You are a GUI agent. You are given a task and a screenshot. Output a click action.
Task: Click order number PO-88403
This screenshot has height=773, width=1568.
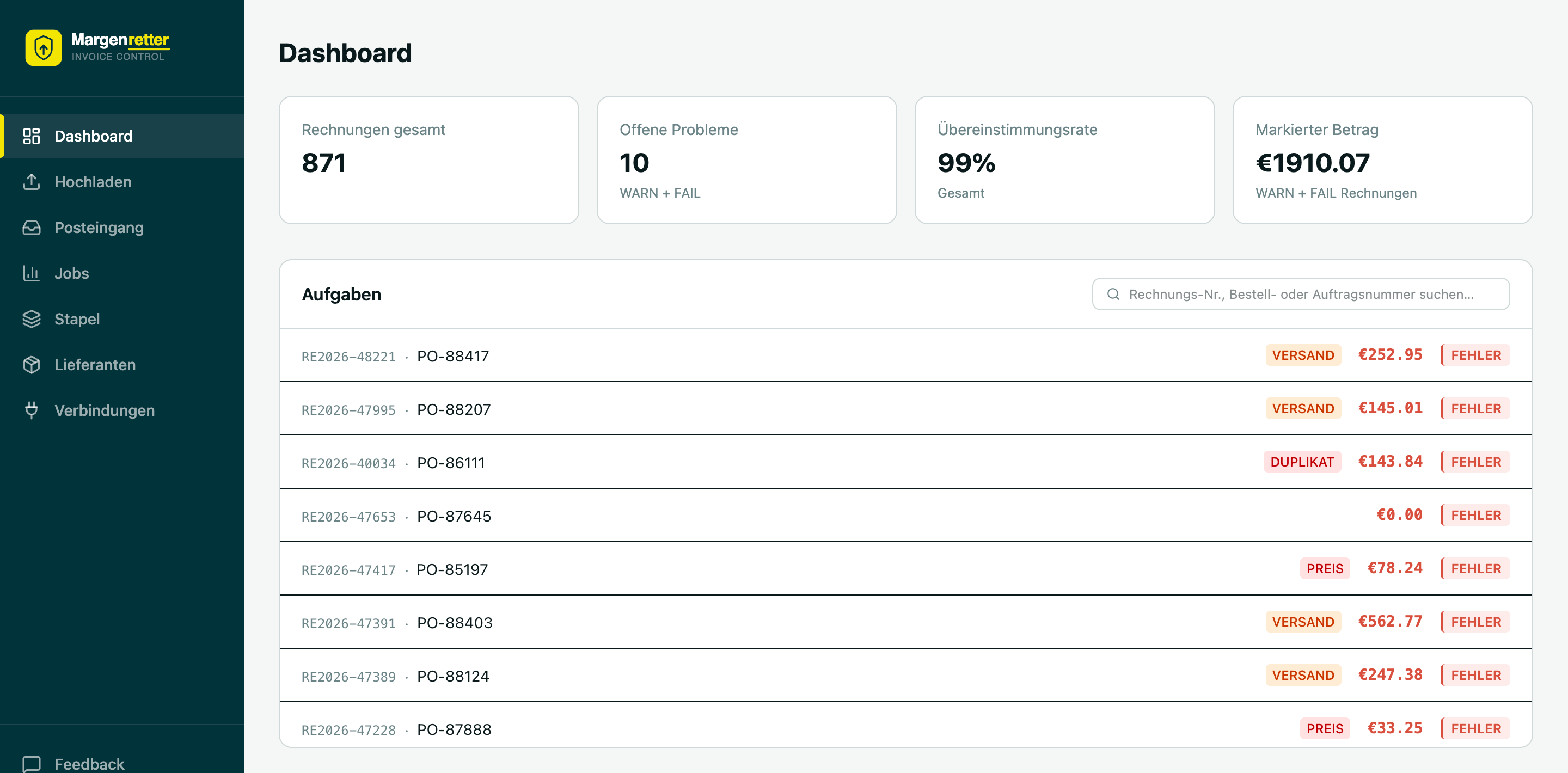point(454,623)
